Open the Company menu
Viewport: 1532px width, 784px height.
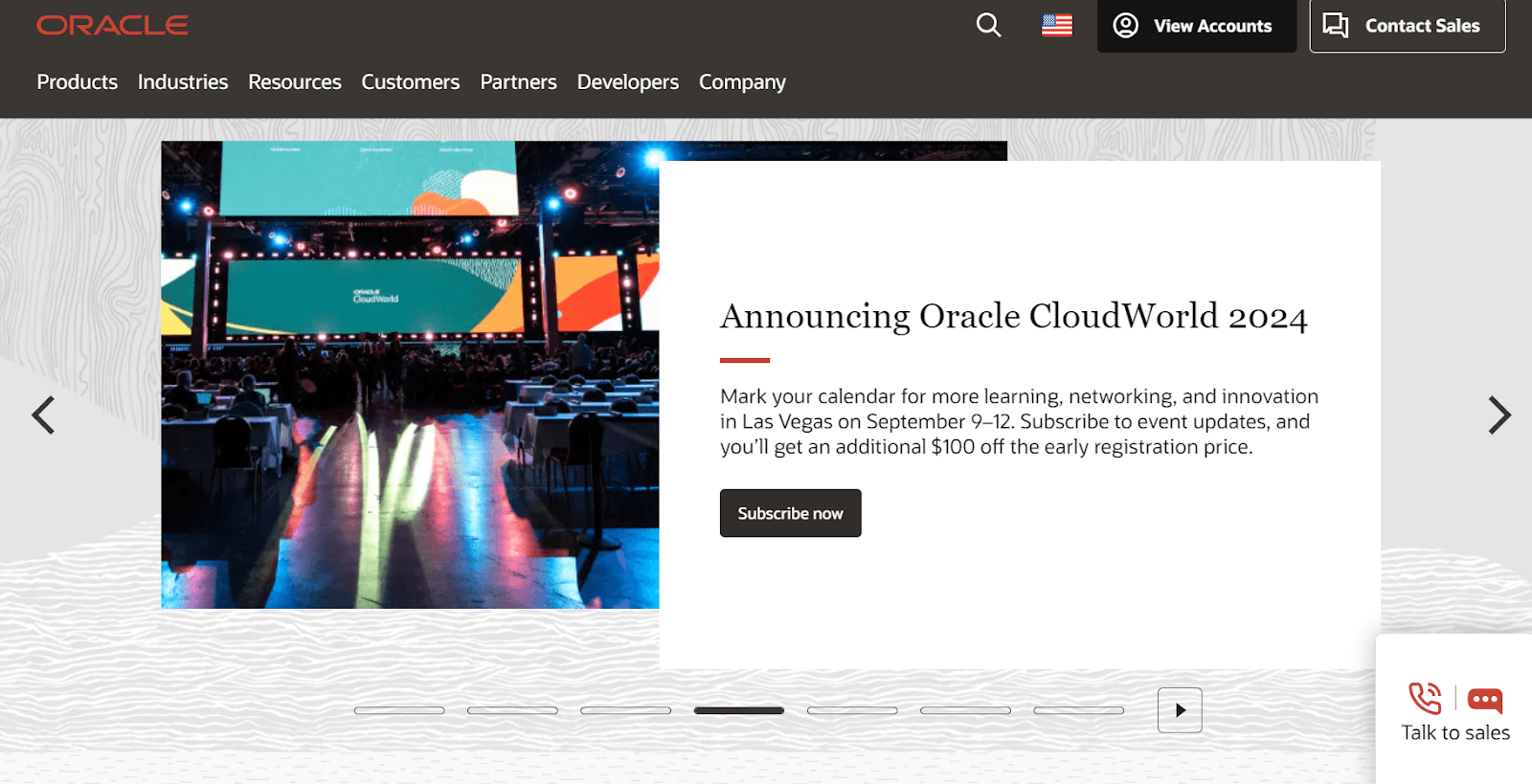(742, 82)
